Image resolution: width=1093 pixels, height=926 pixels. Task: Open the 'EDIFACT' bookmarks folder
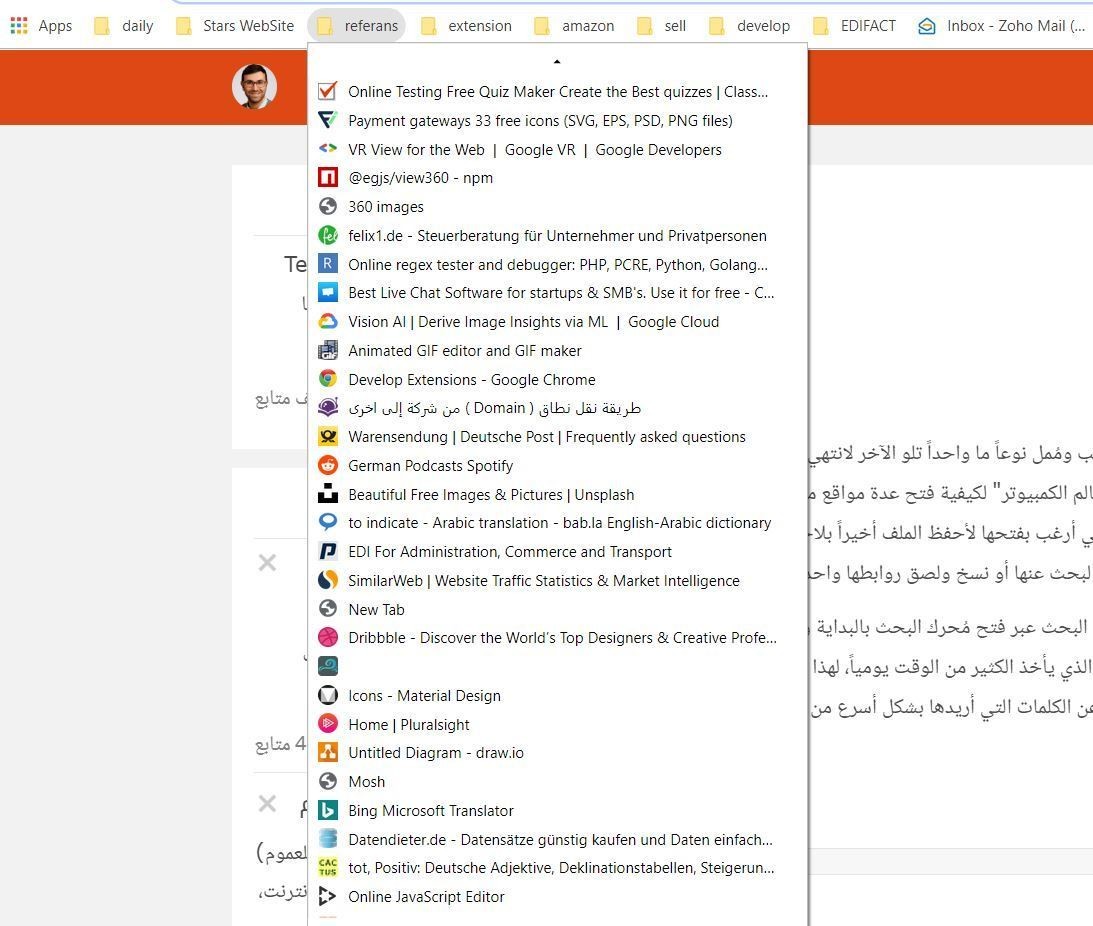(855, 26)
